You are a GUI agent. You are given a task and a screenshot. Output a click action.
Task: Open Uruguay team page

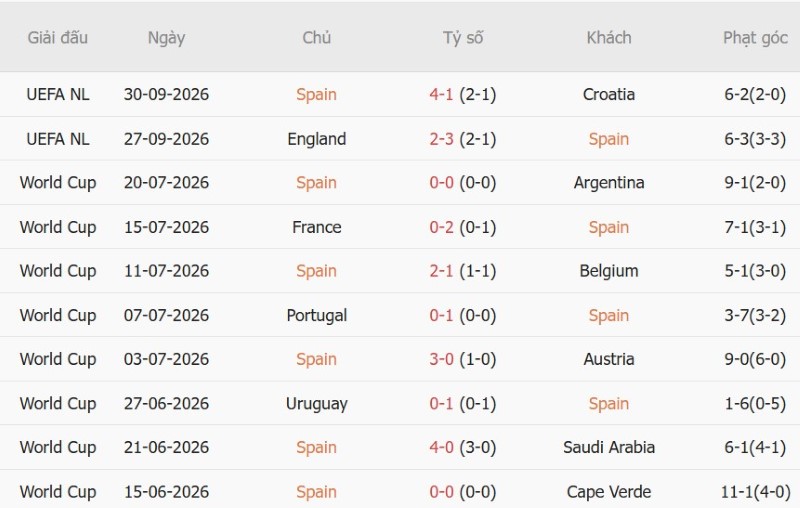[316, 403]
